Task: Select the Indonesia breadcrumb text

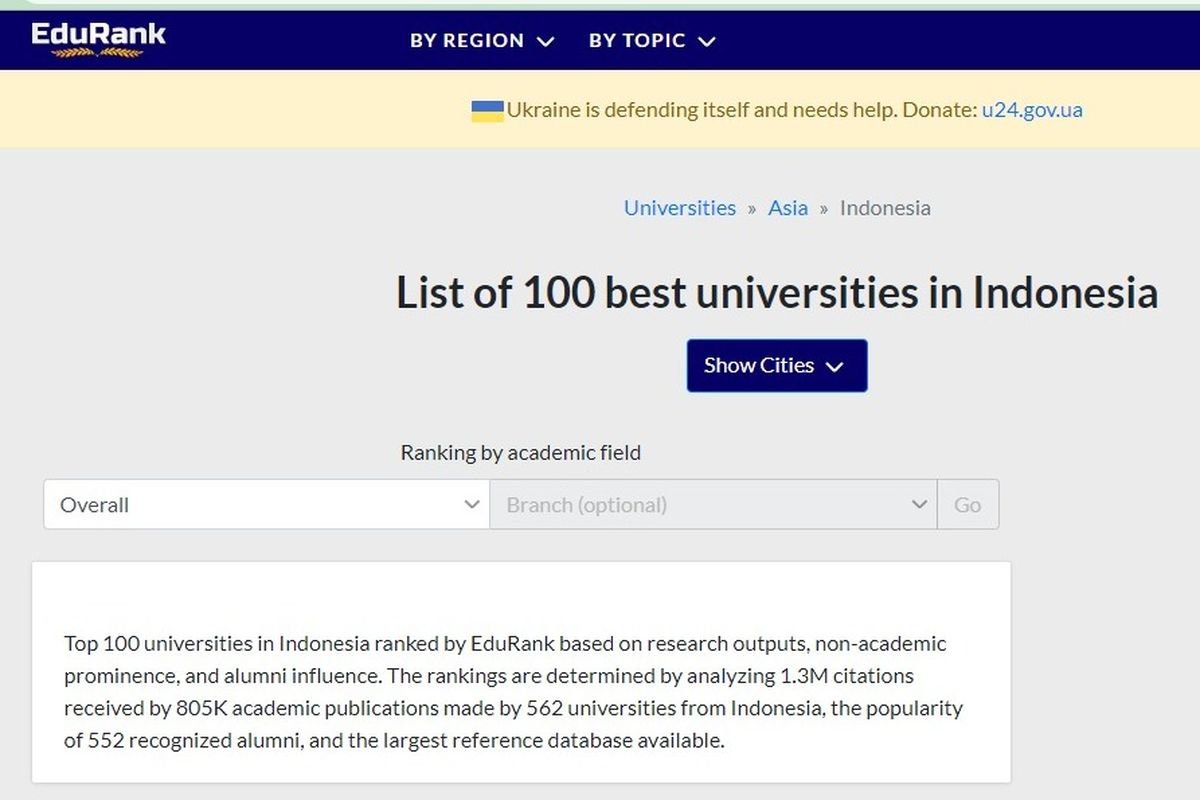Action: pos(884,207)
